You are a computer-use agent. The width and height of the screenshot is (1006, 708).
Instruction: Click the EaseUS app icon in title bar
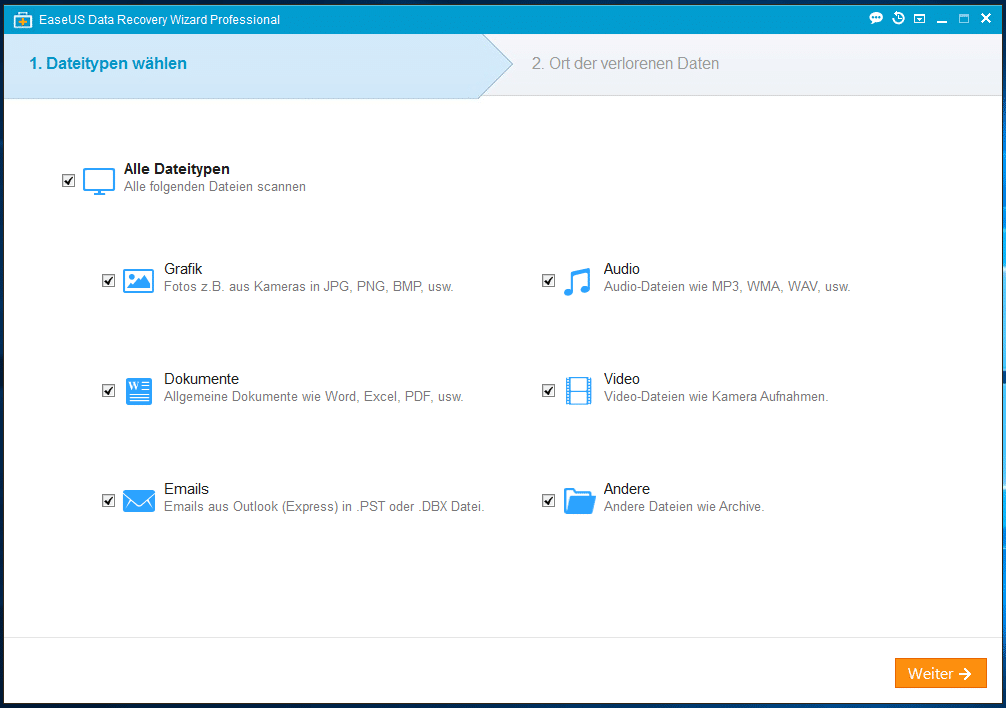pyautogui.click(x=22, y=20)
